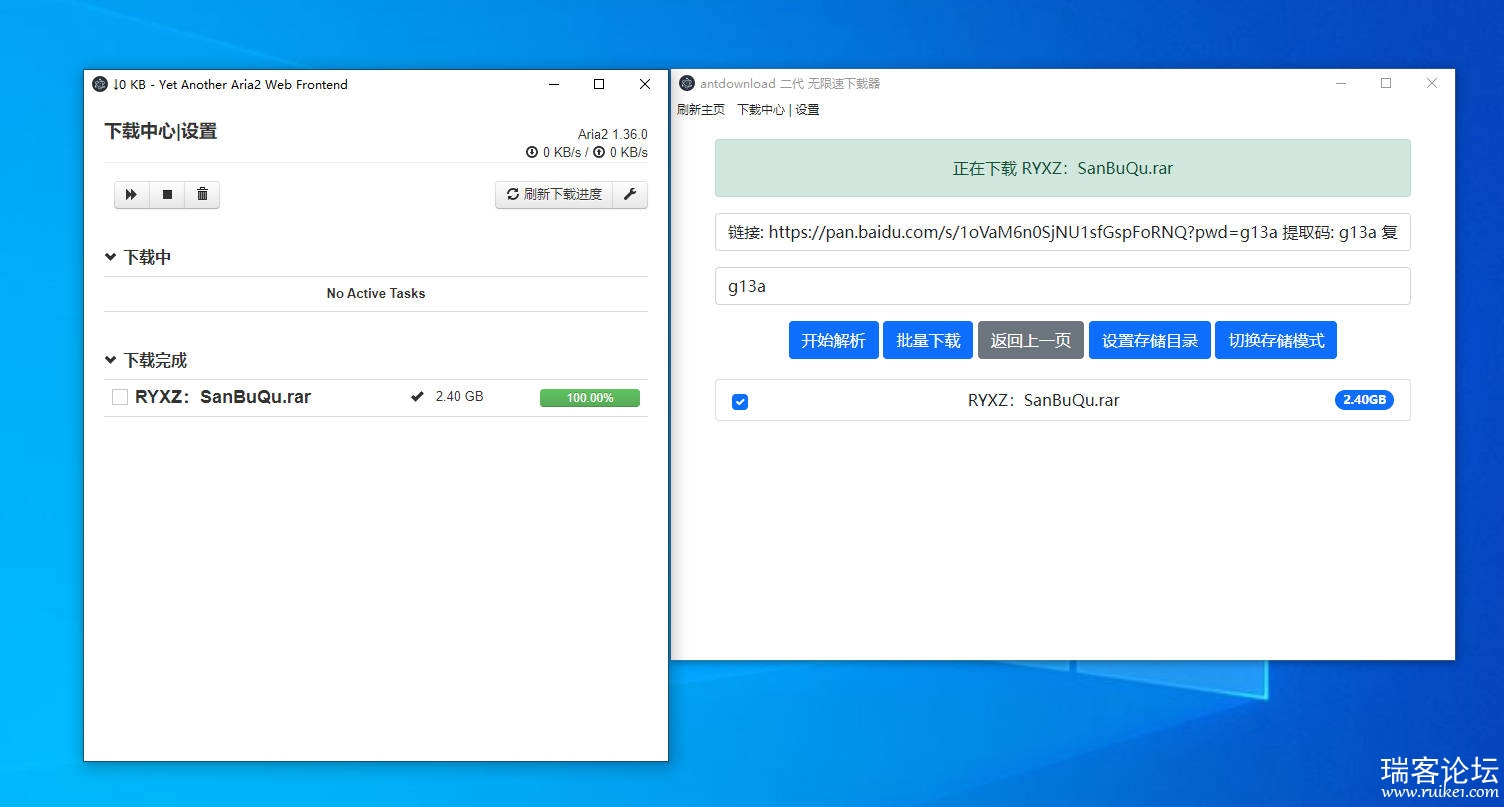Screen dimensions: 1504x807
Task: Click the 刷新下载进度 refresh button
Action: tap(554, 194)
